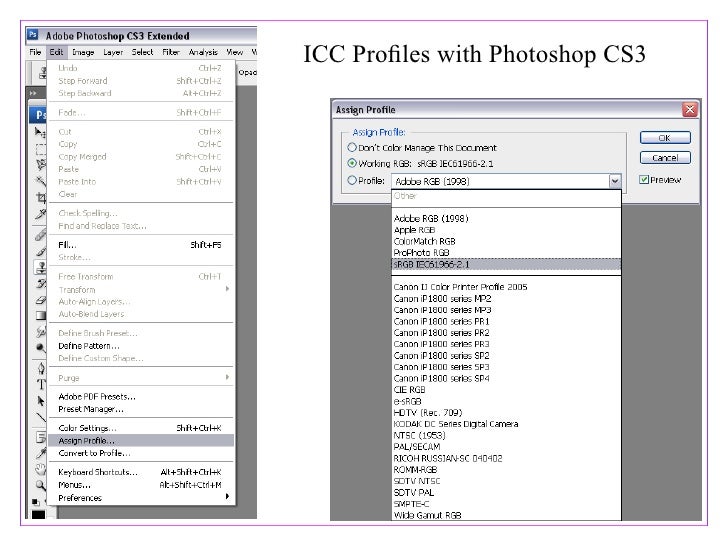This screenshot has height=546, width=728.
Task: Select the Move tool
Action: pos(40,132)
